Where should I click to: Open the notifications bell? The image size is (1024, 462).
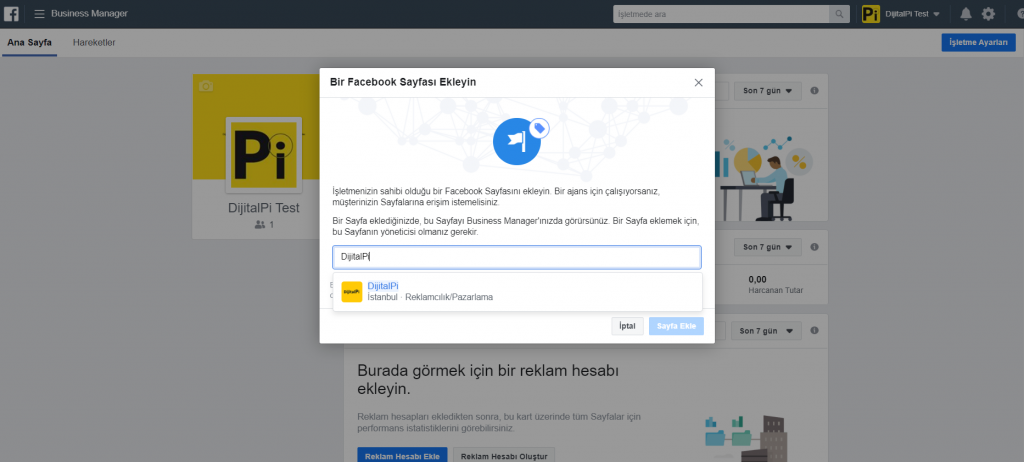click(966, 14)
